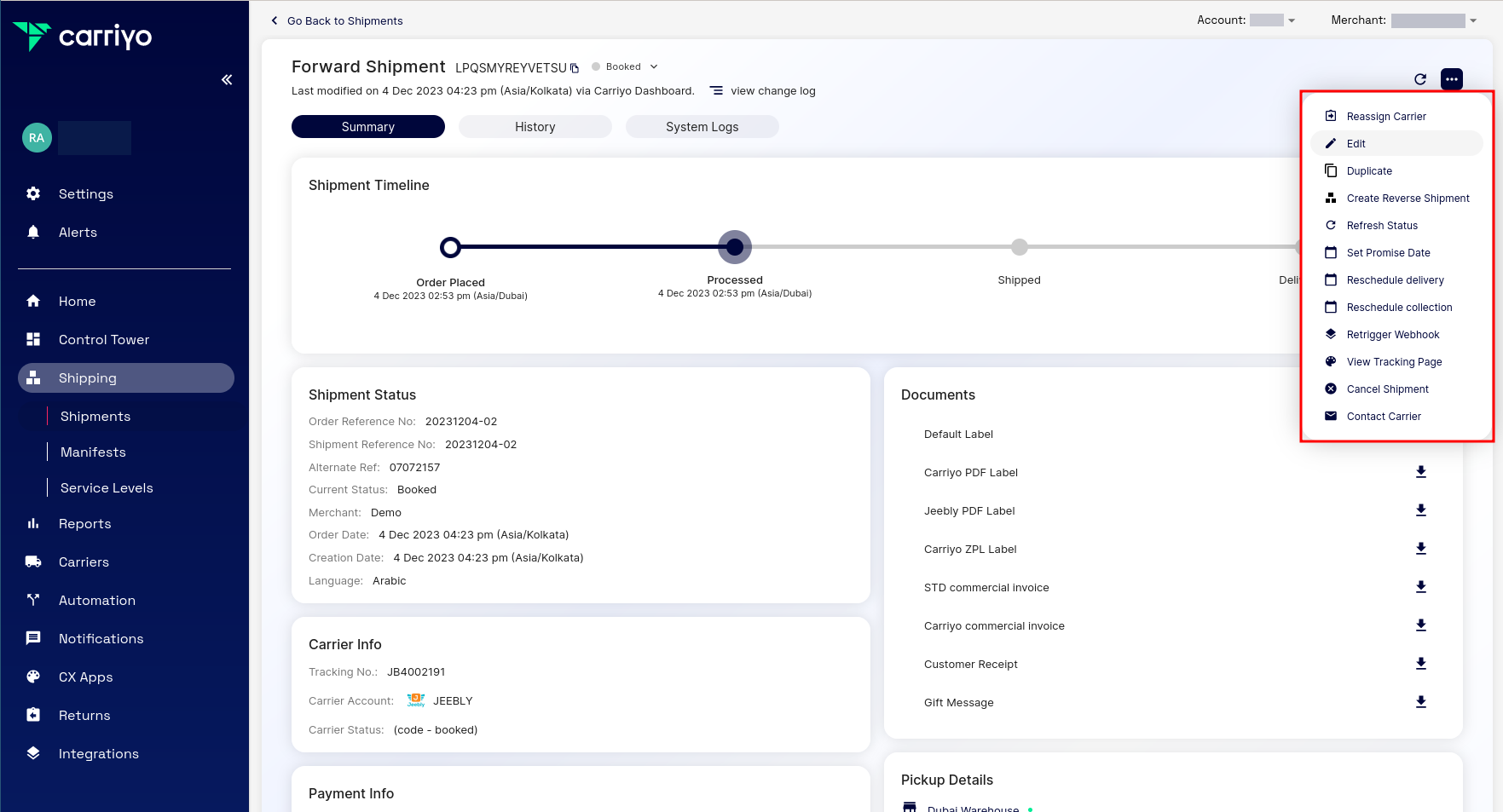The image size is (1503, 812).
Task: Switch to the History tab
Action: (x=535, y=126)
